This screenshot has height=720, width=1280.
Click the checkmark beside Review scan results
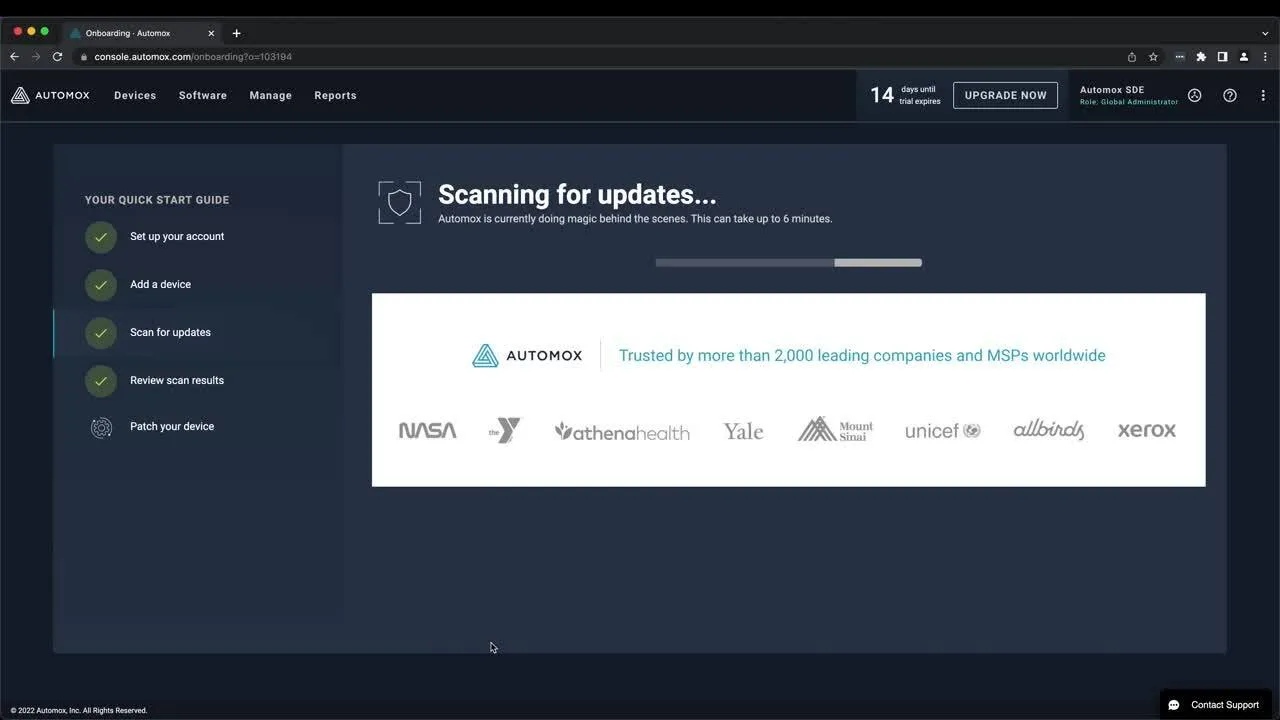pyautogui.click(x=100, y=381)
